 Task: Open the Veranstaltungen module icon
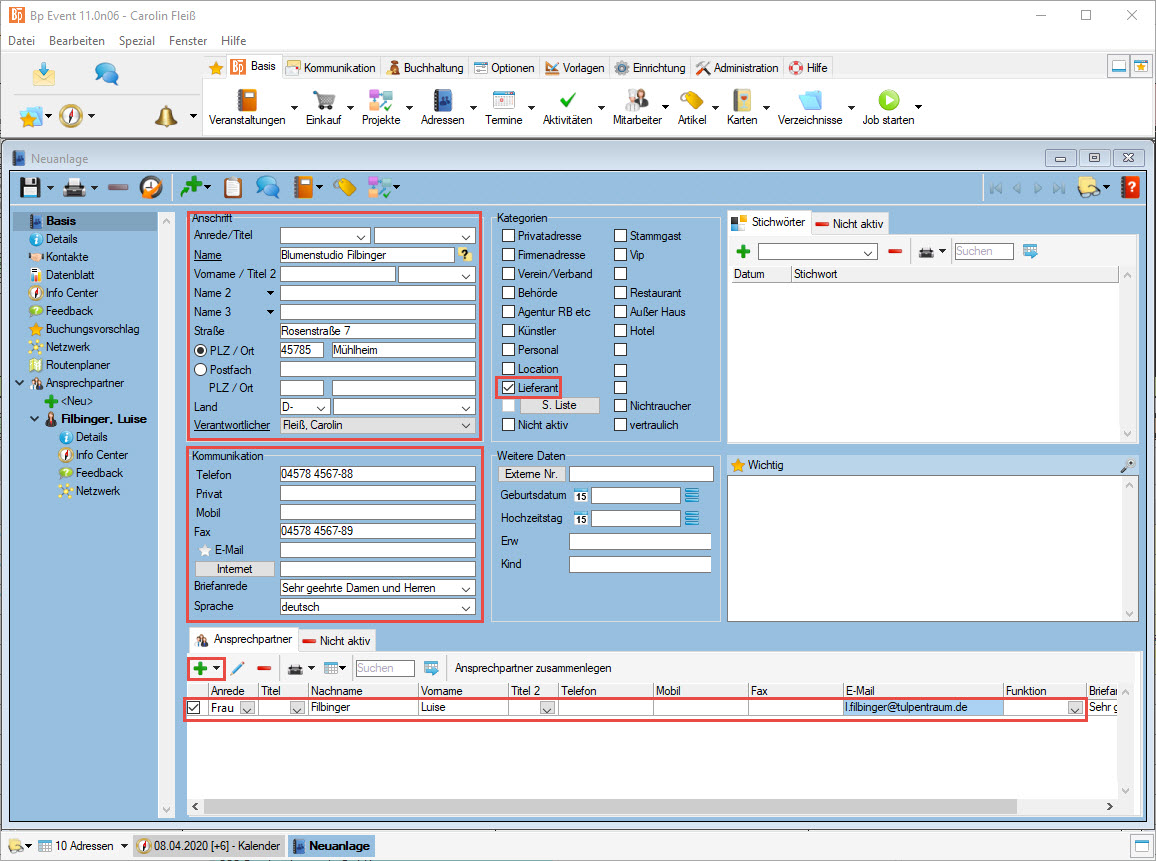247,100
